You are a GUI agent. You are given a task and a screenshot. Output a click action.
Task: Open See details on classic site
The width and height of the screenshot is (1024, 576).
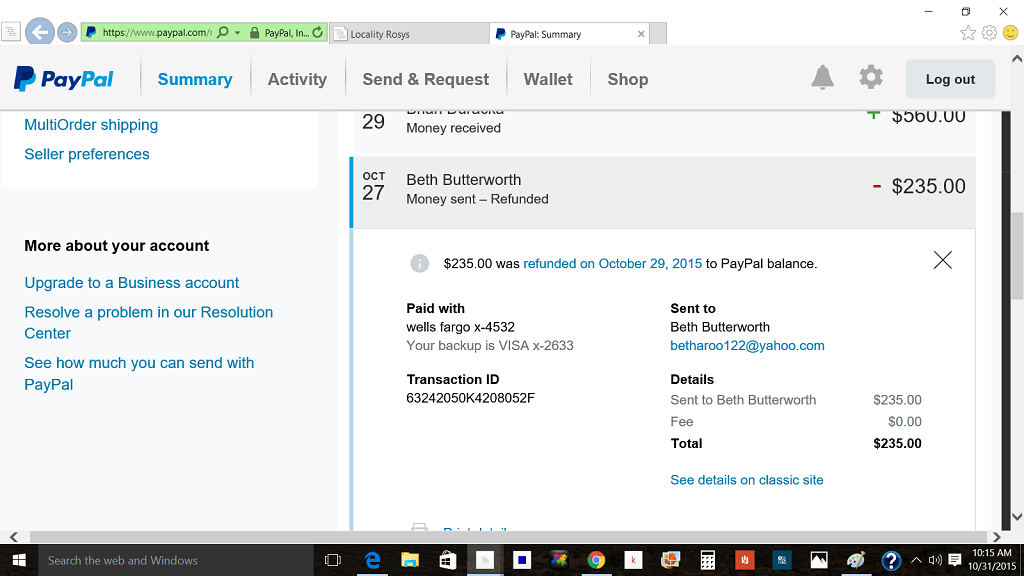pyautogui.click(x=746, y=480)
